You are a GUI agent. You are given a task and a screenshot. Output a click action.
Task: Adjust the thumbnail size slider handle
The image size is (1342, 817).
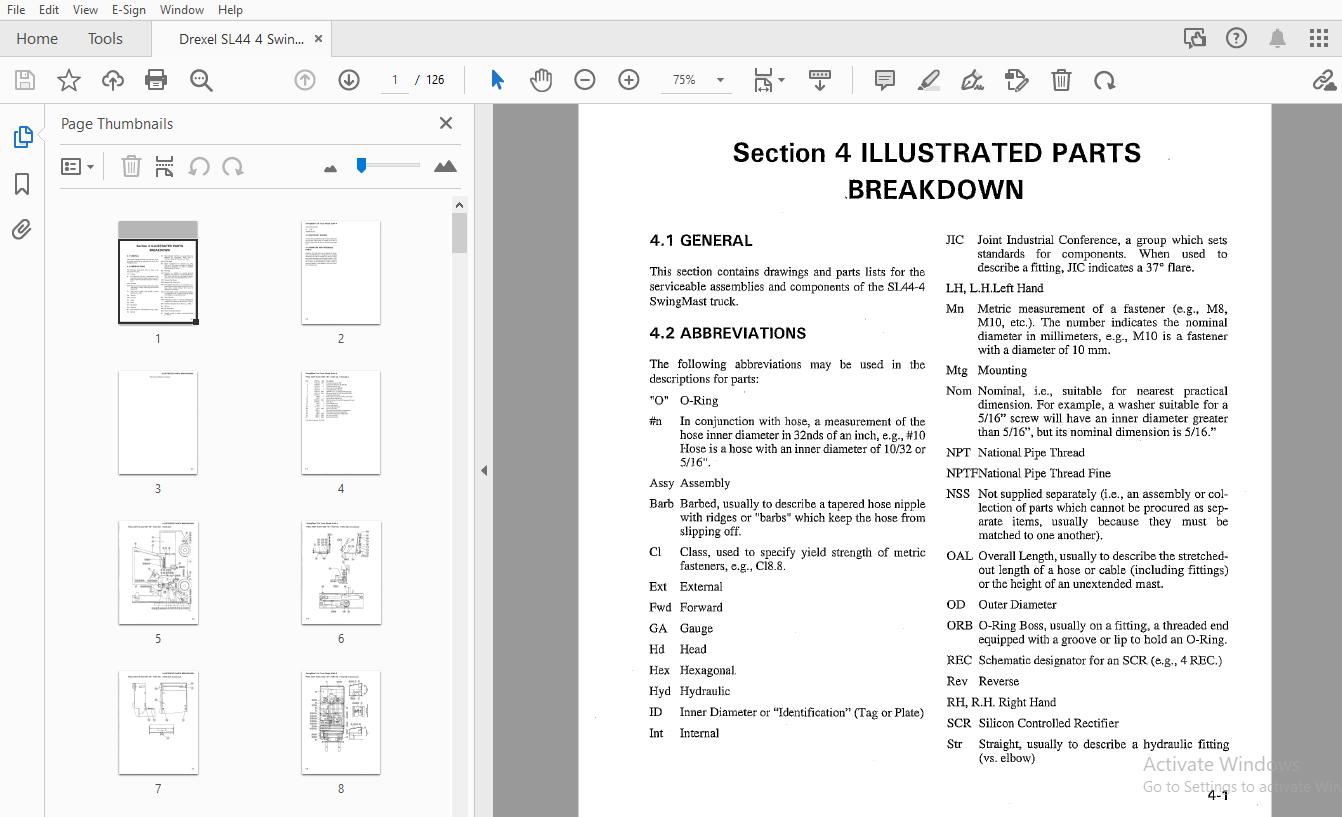point(361,166)
